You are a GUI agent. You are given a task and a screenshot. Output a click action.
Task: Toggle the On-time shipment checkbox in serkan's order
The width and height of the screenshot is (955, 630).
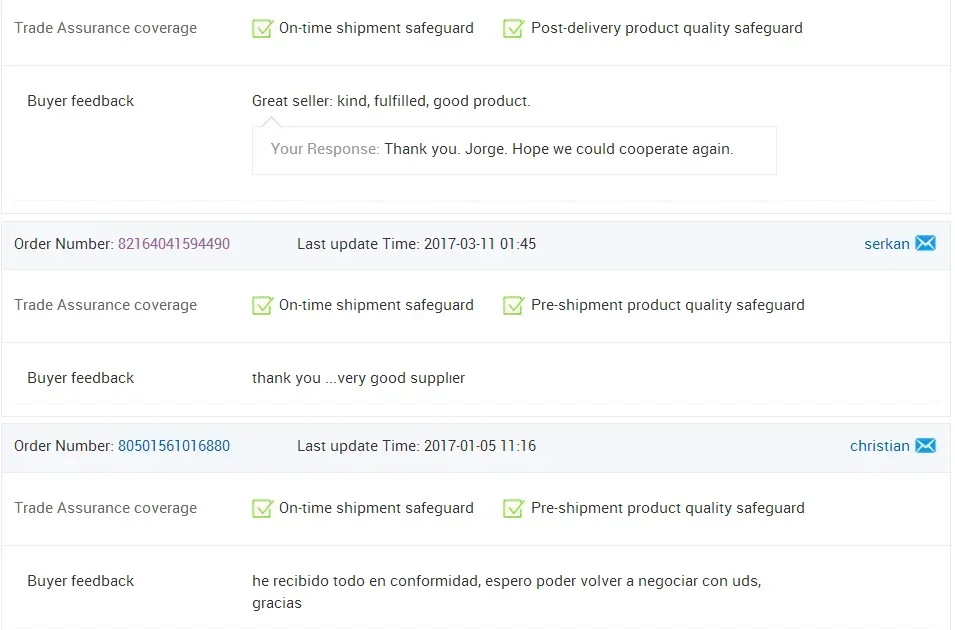coord(262,305)
